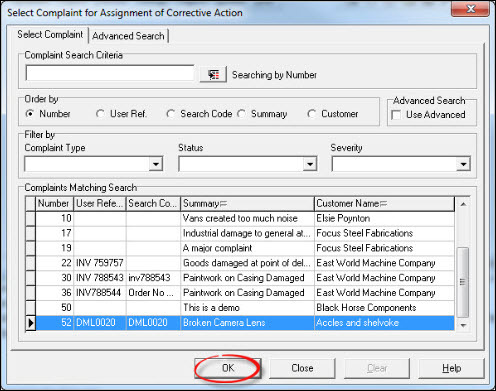Click the User Refe... column header

(100, 203)
